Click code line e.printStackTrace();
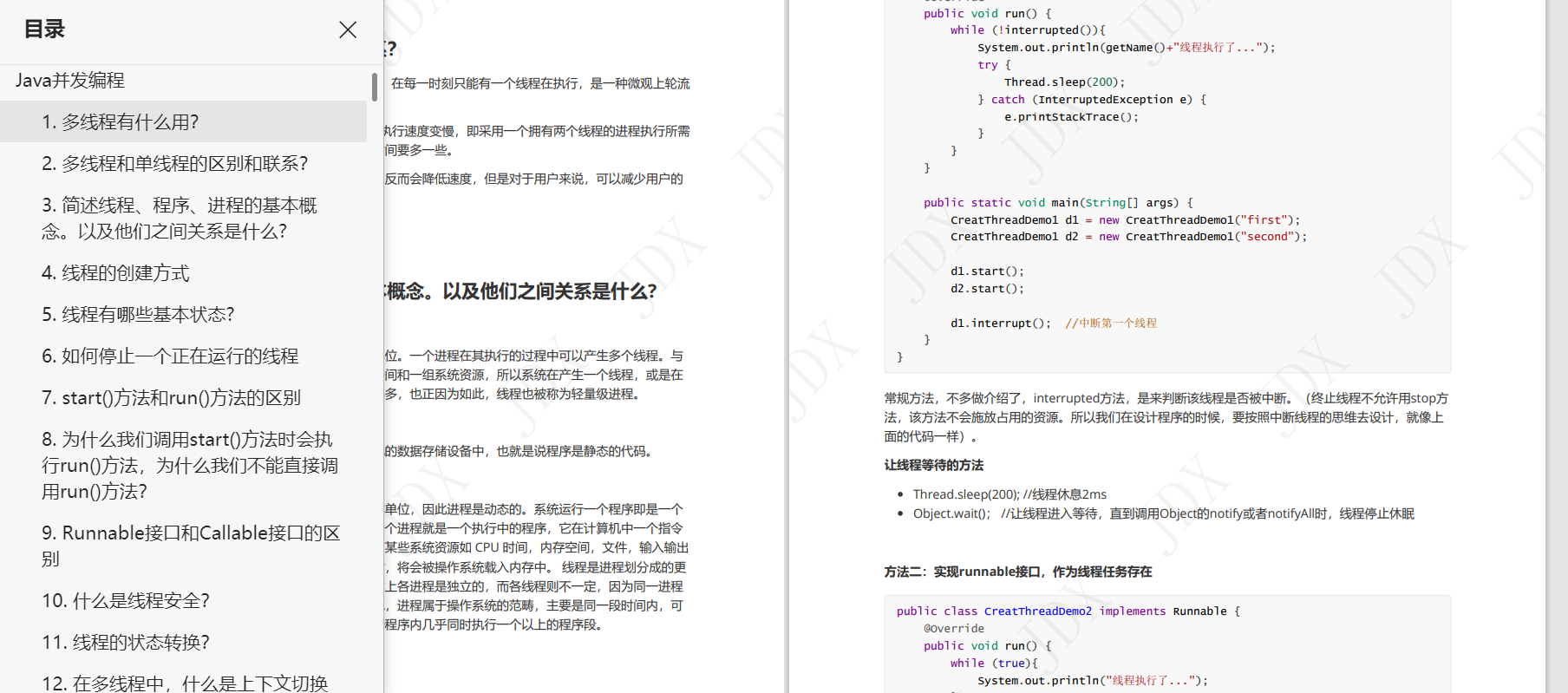1568x693 pixels. [1071, 117]
